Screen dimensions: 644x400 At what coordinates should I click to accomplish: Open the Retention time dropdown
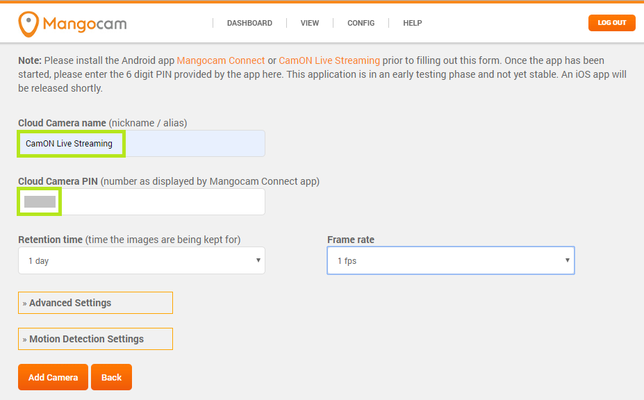142,260
